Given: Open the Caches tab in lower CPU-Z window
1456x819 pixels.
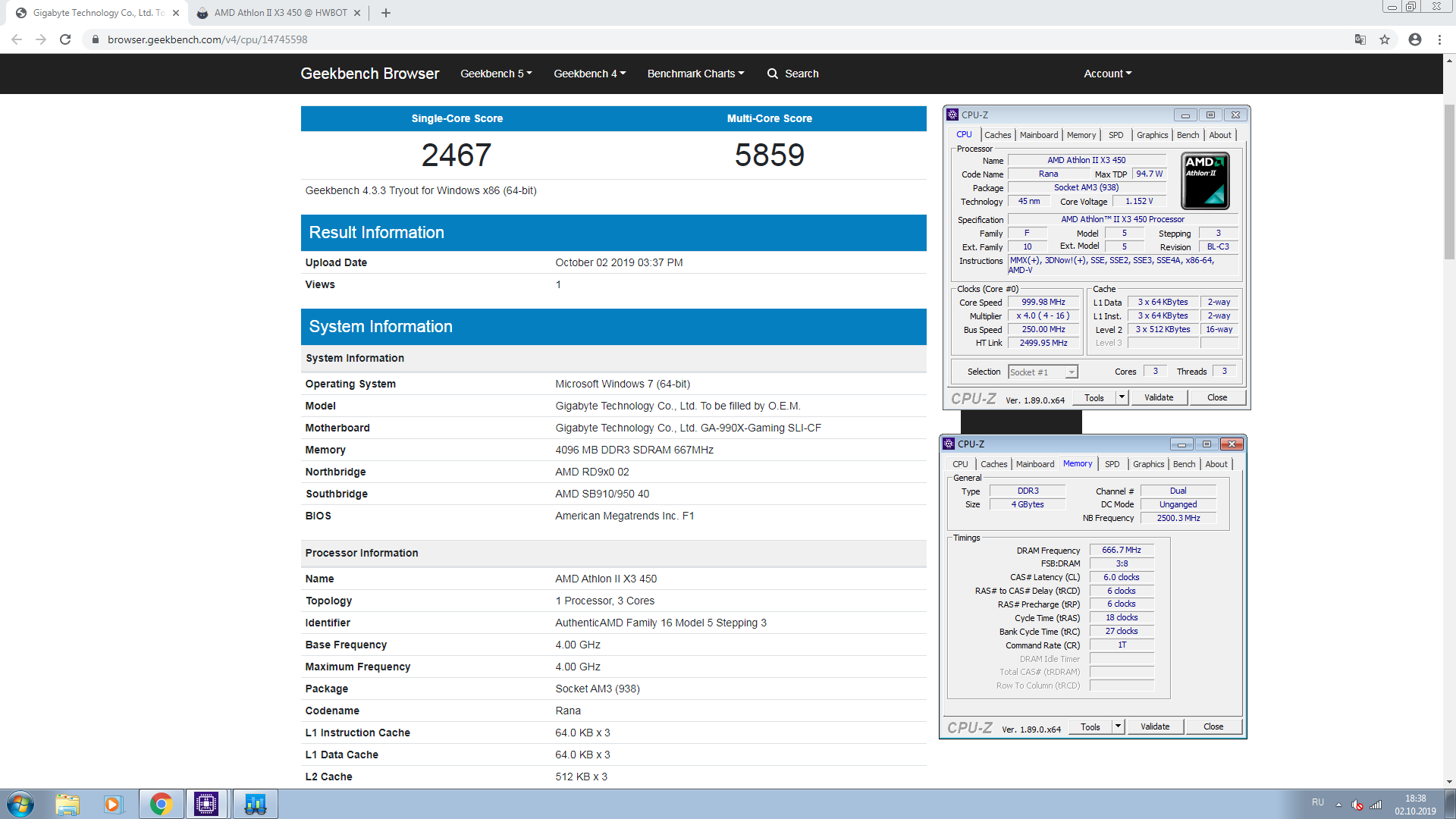Looking at the screenshot, I should click(993, 464).
